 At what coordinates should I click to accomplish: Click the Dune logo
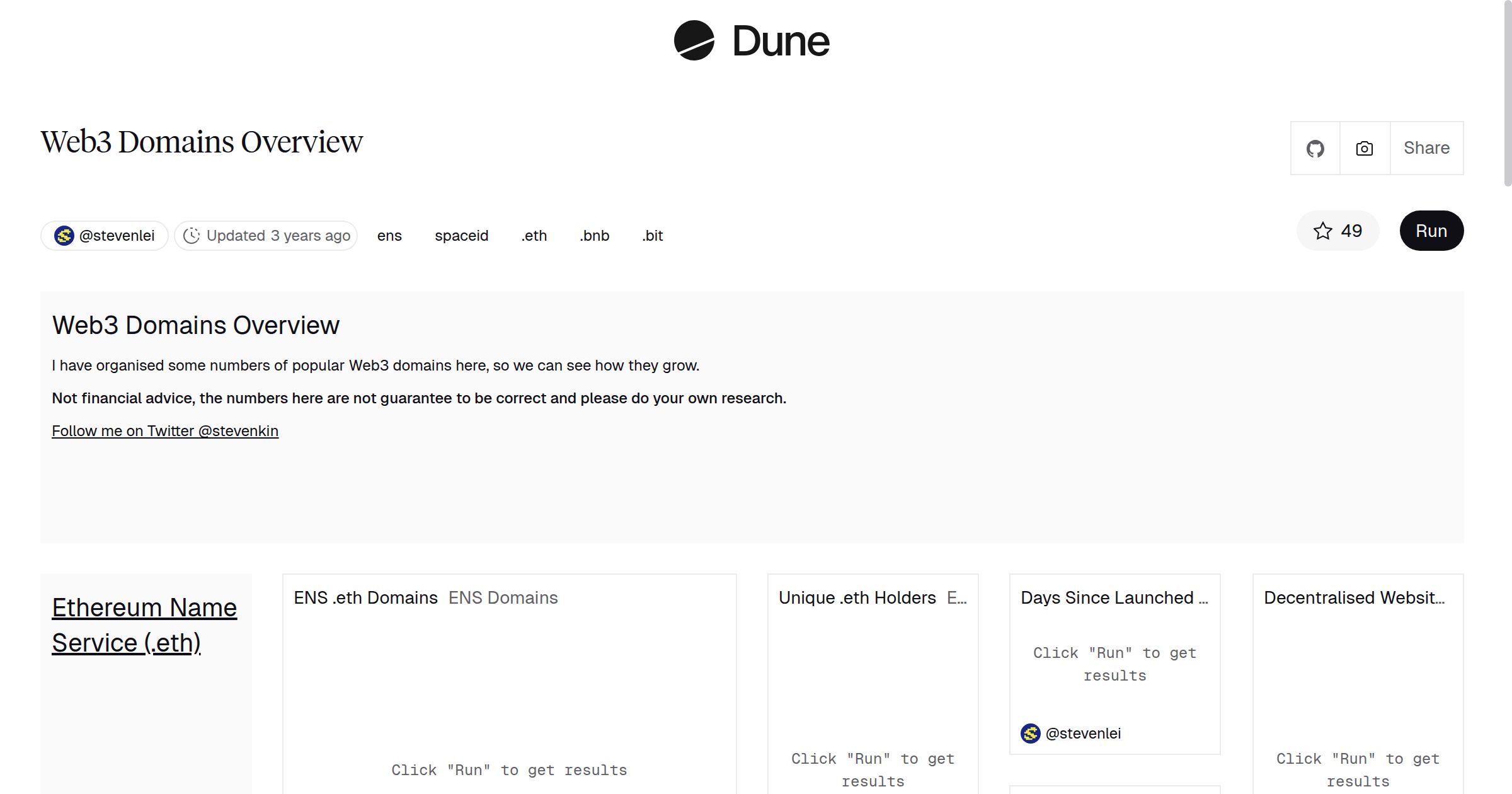point(751,41)
